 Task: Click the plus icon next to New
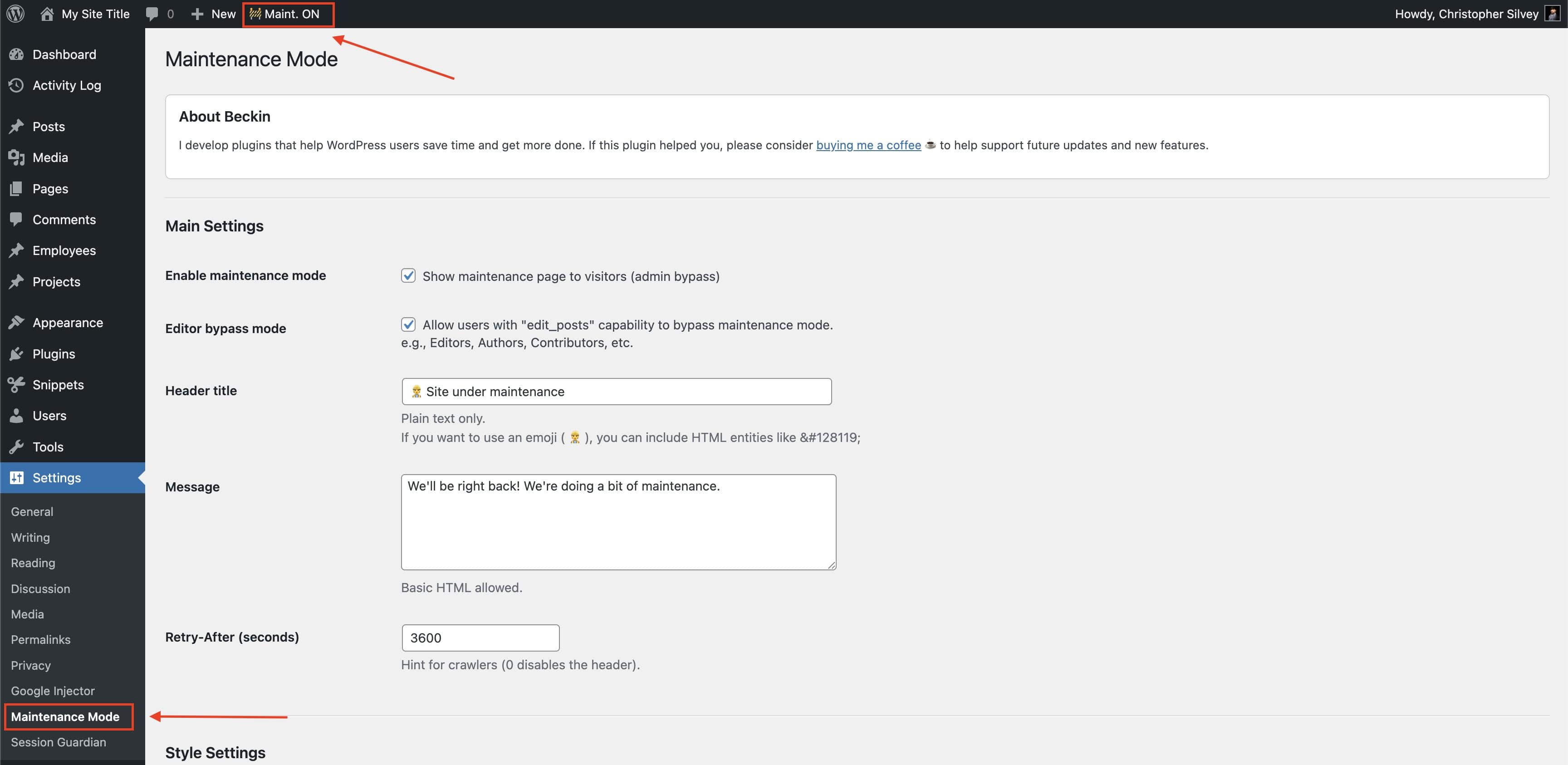pos(197,14)
